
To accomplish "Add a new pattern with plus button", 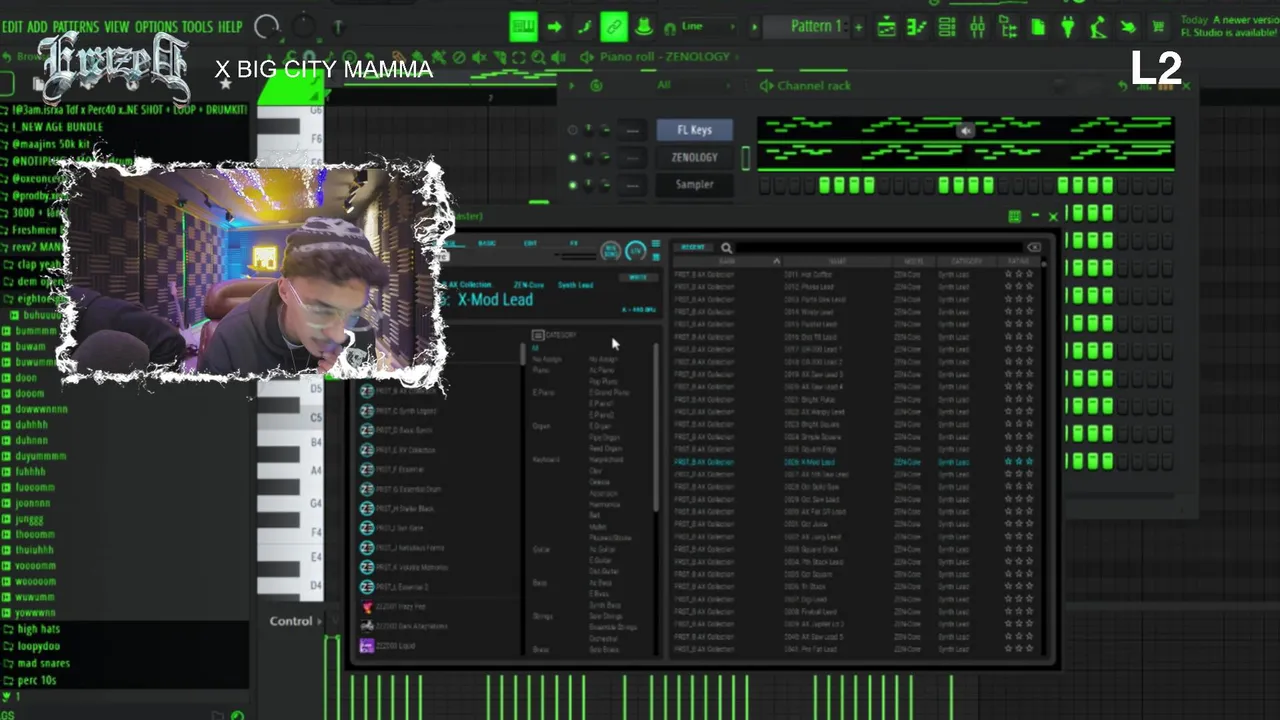I will click(857, 27).
